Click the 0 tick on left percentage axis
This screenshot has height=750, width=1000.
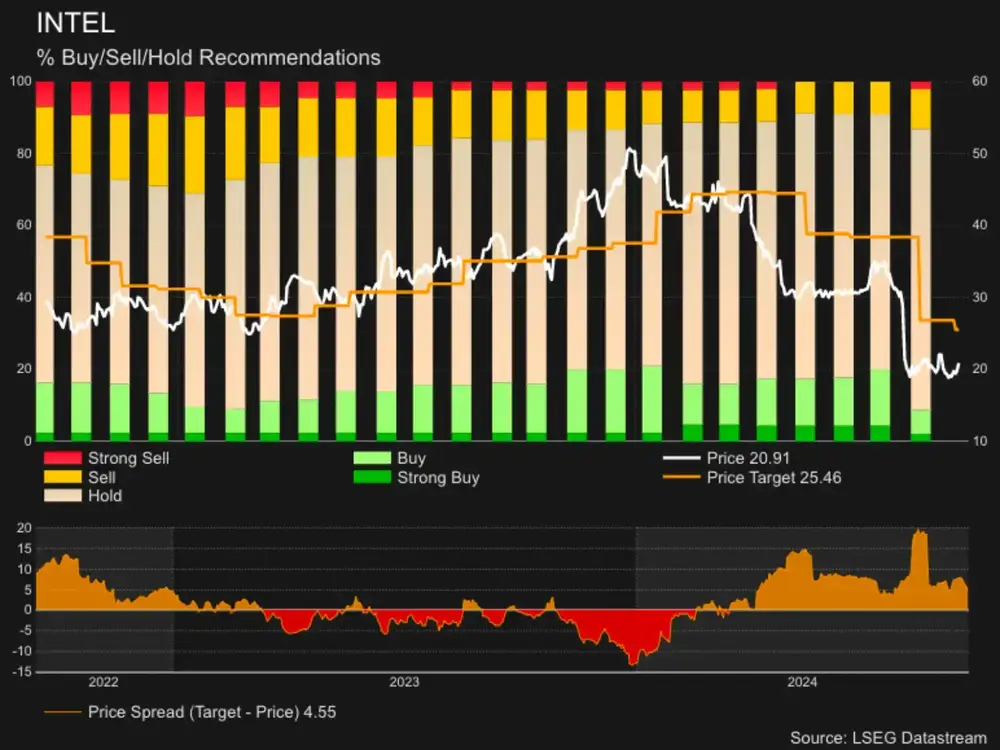pyautogui.click(x=27, y=441)
